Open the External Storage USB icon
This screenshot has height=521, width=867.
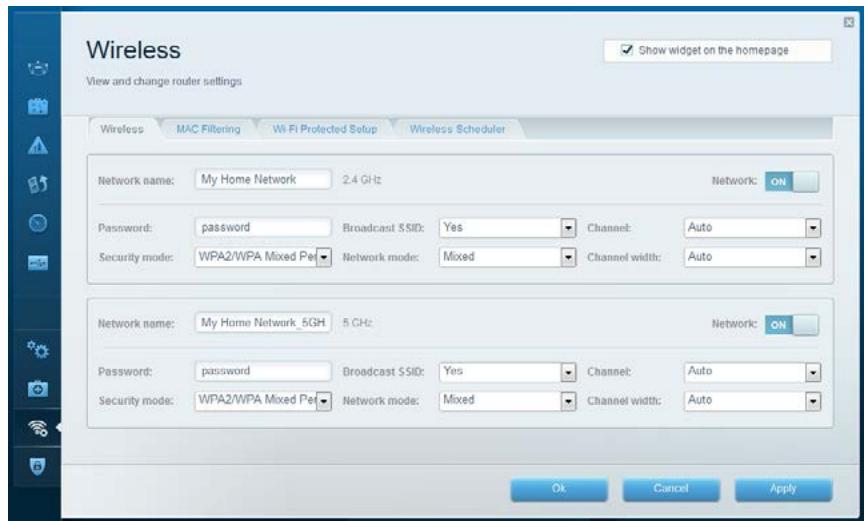(38, 263)
